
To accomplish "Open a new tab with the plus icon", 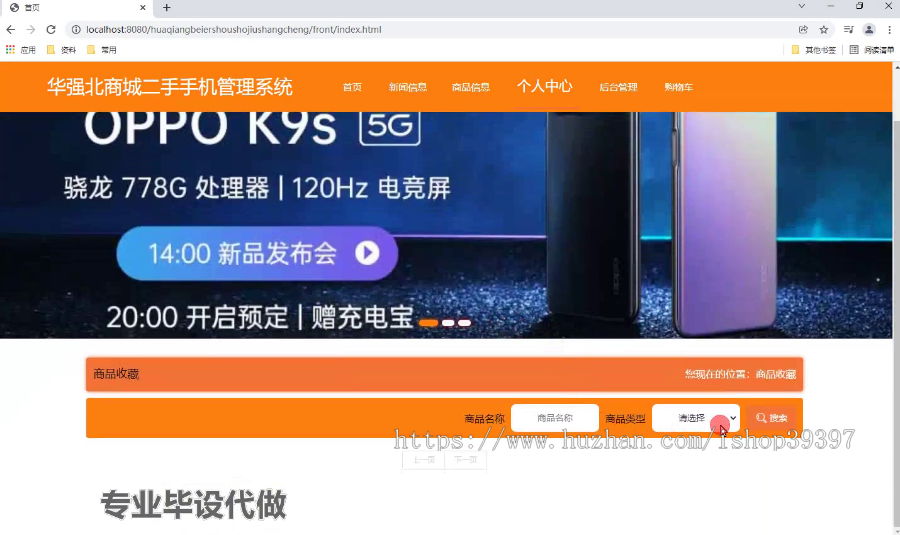I will click(x=166, y=7).
